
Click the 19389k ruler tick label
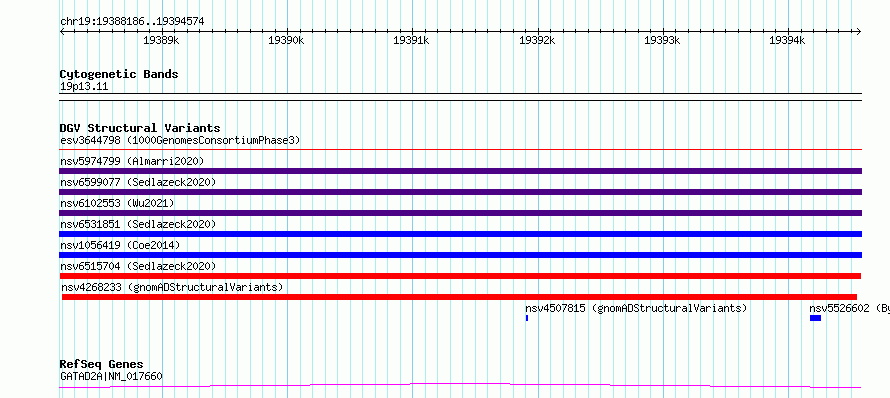[x=162, y=40]
